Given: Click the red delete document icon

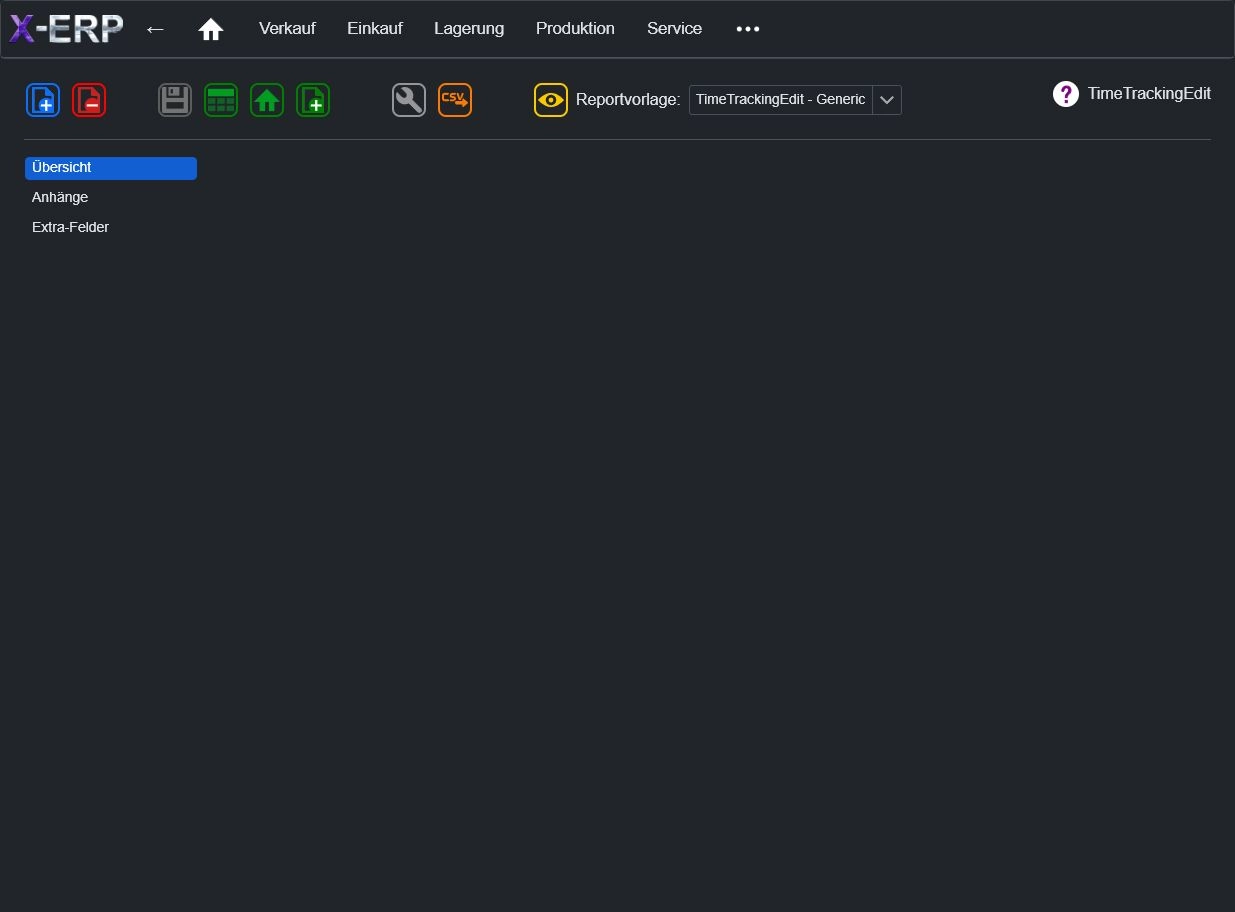Looking at the screenshot, I should 89,100.
